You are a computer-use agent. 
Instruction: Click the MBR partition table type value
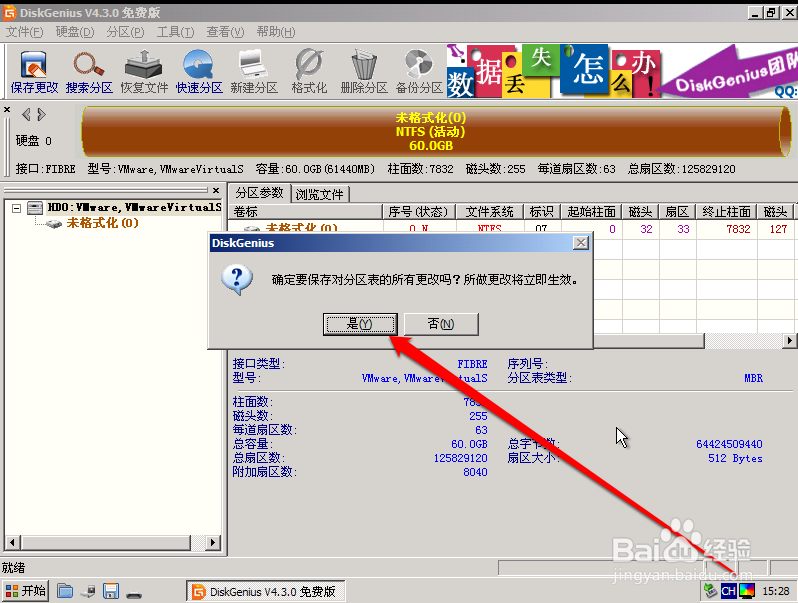[x=753, y=378]
